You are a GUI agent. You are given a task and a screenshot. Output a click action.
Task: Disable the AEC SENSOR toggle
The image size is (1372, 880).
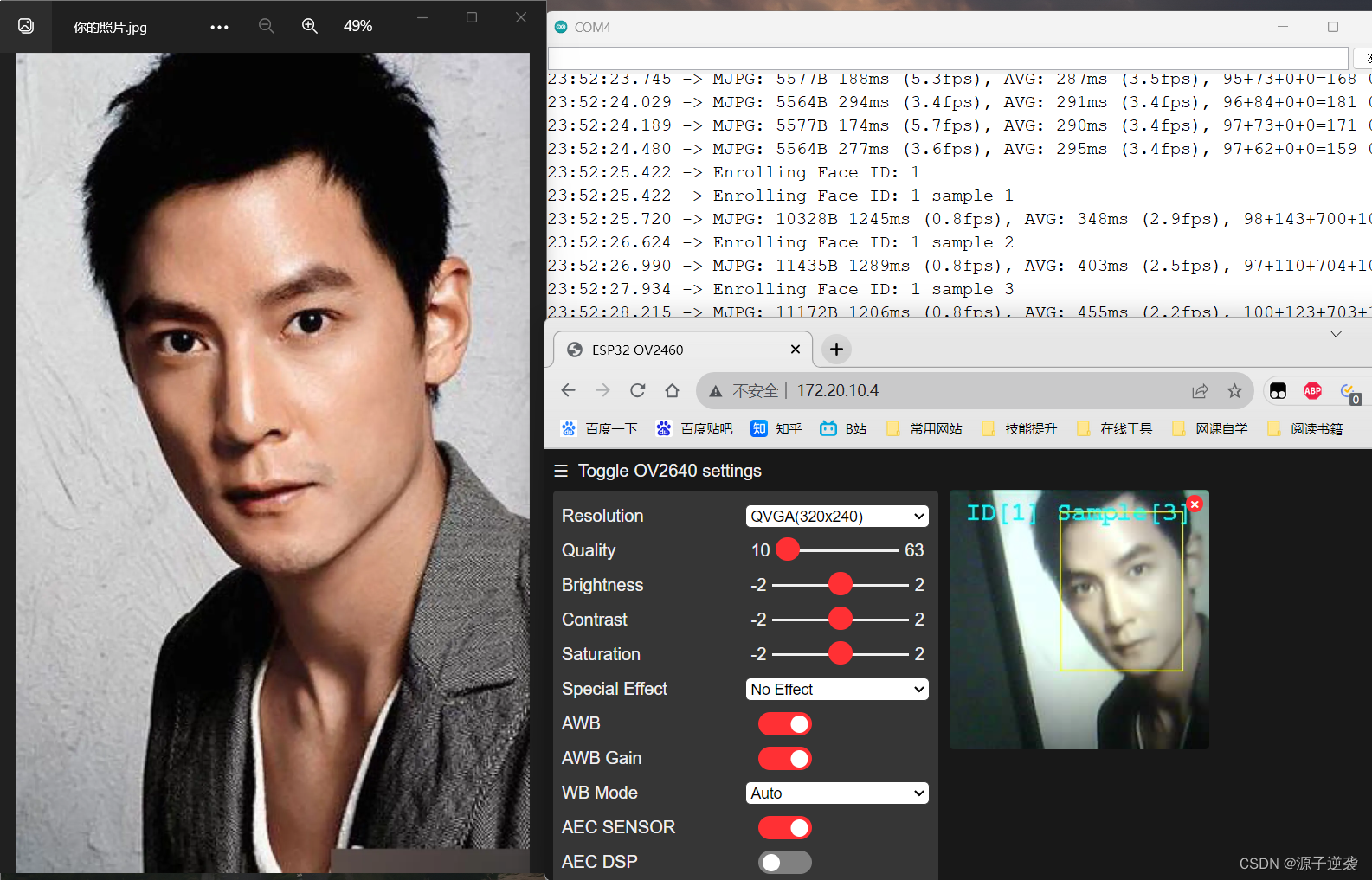[785, 827]
